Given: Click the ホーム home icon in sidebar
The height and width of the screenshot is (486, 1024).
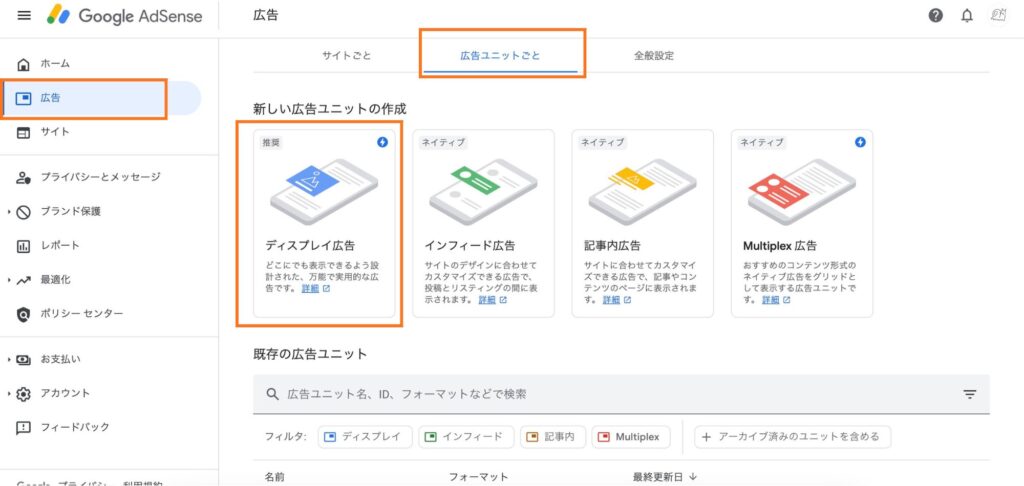Looking at the screenshot, I should pos(24,64).
